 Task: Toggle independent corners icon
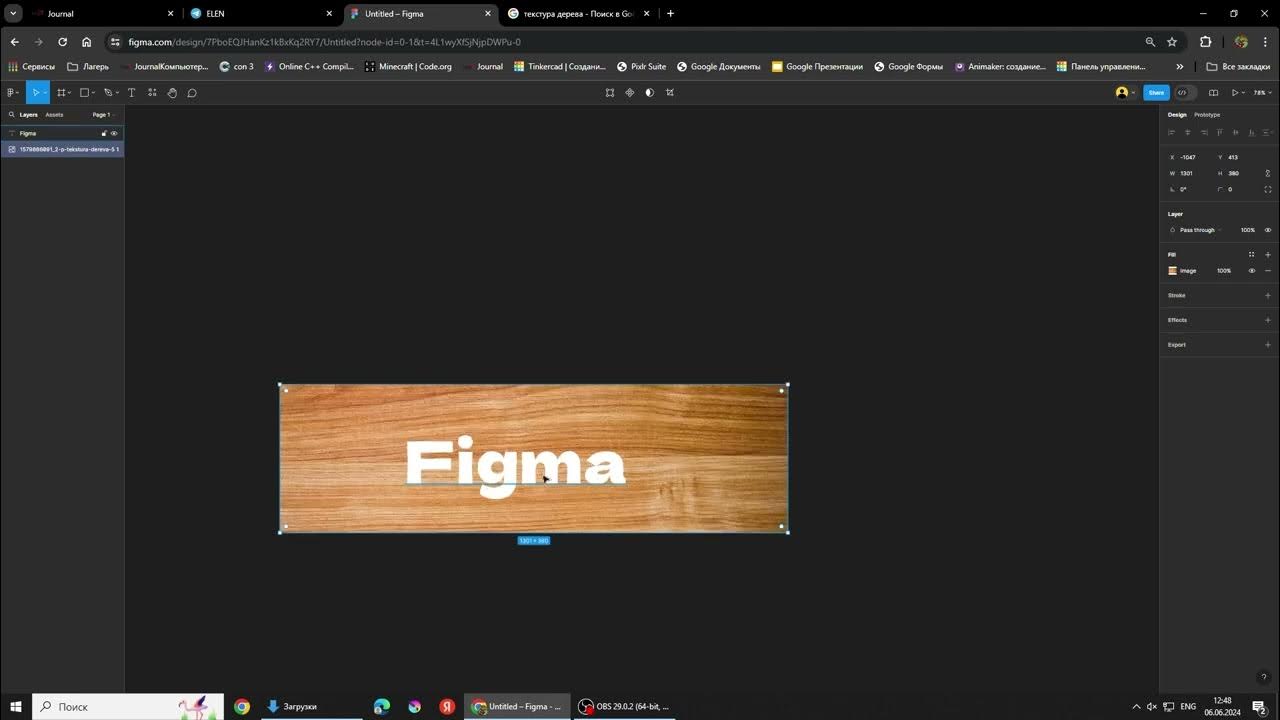point(1268,189)
